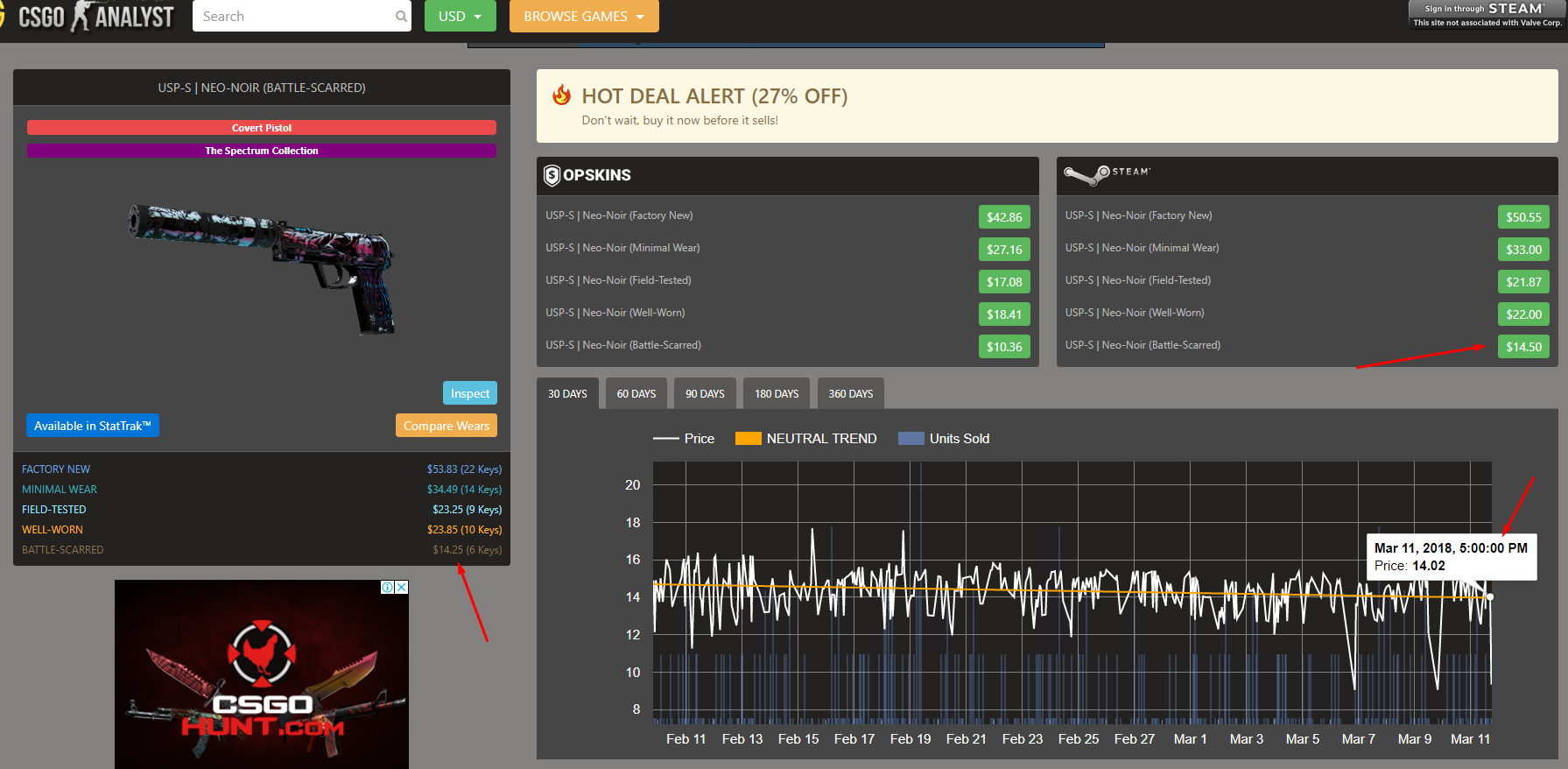Image resolution: width=1568 pixels, height=769 pixels.
Task: Click the ad info icon
Action: [387, 587]
